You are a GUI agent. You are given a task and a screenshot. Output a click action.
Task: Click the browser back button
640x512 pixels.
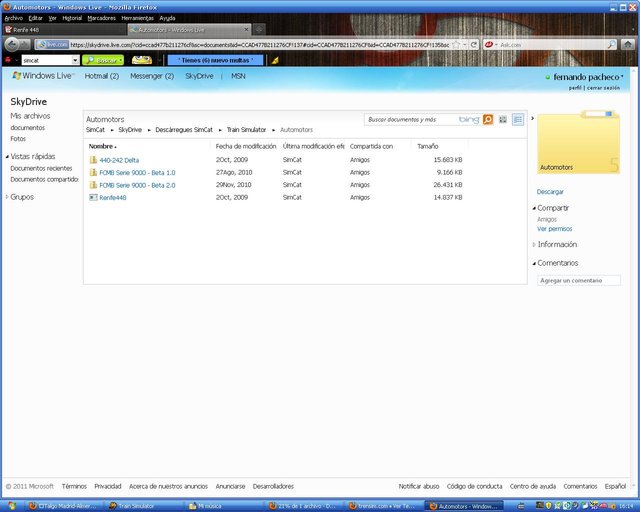(x=12, y=45)
